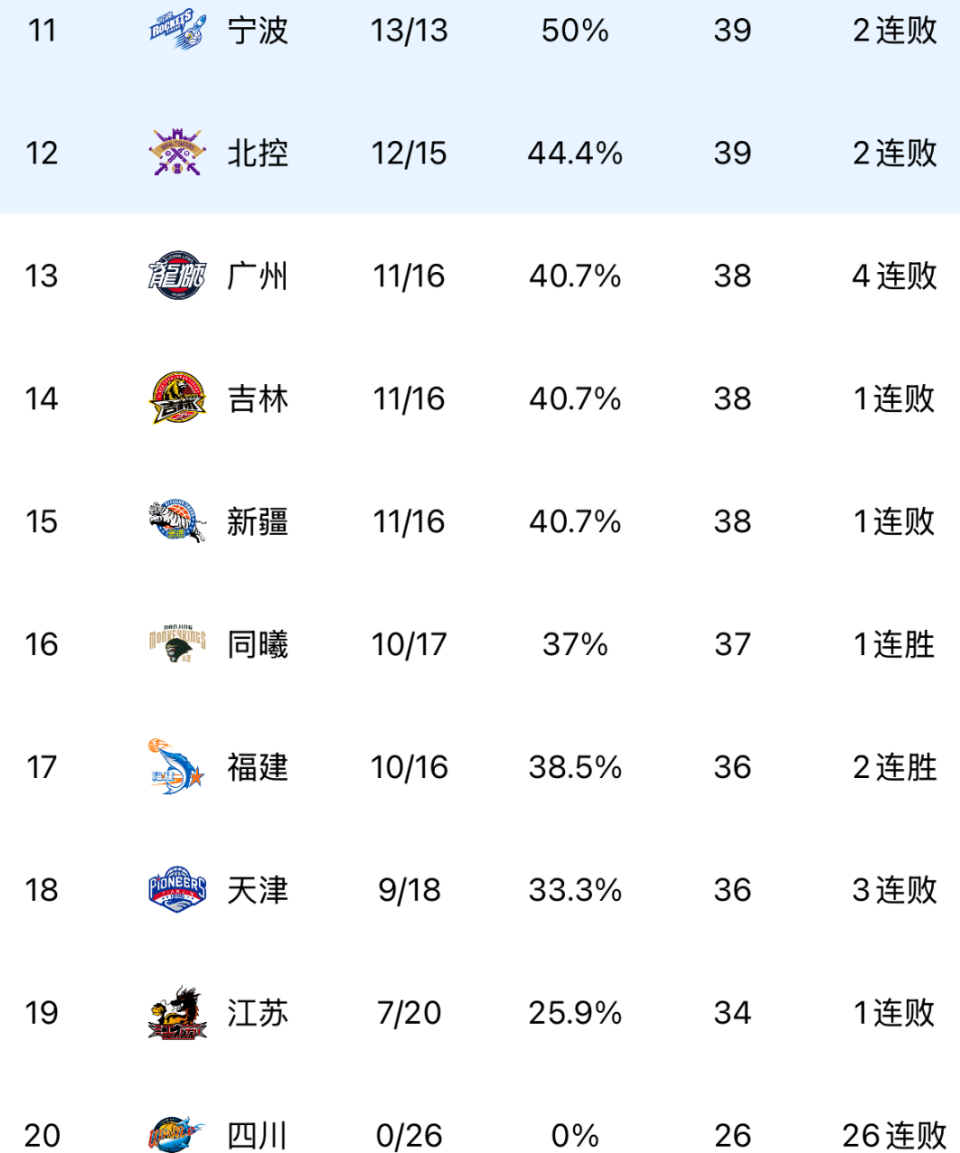Tap Sichuan's 26连败 streak text
960x1153 pixels.
(894, 1136)
